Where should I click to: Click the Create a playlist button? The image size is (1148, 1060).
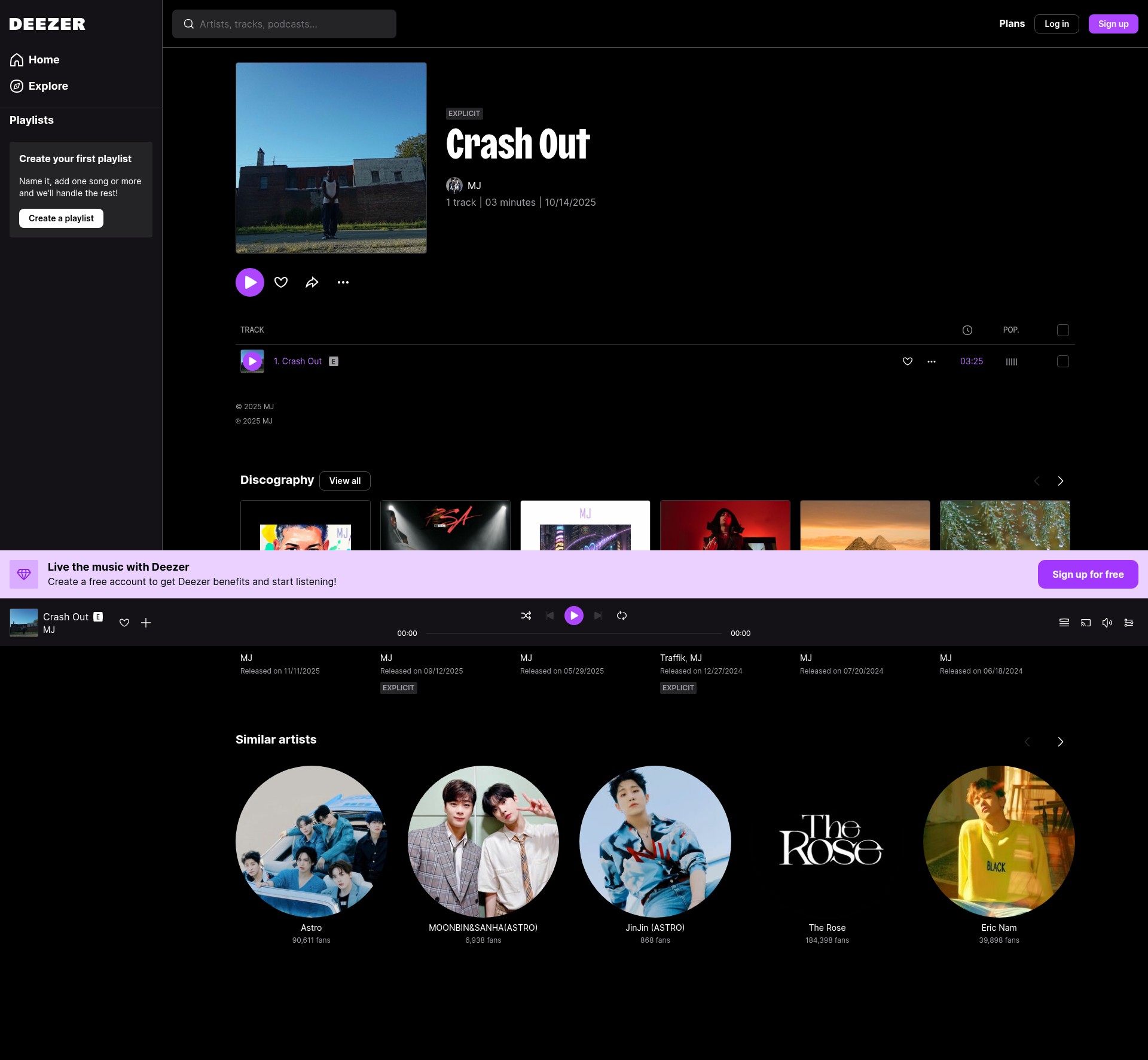pyautogui.click(x=61, y=218)
